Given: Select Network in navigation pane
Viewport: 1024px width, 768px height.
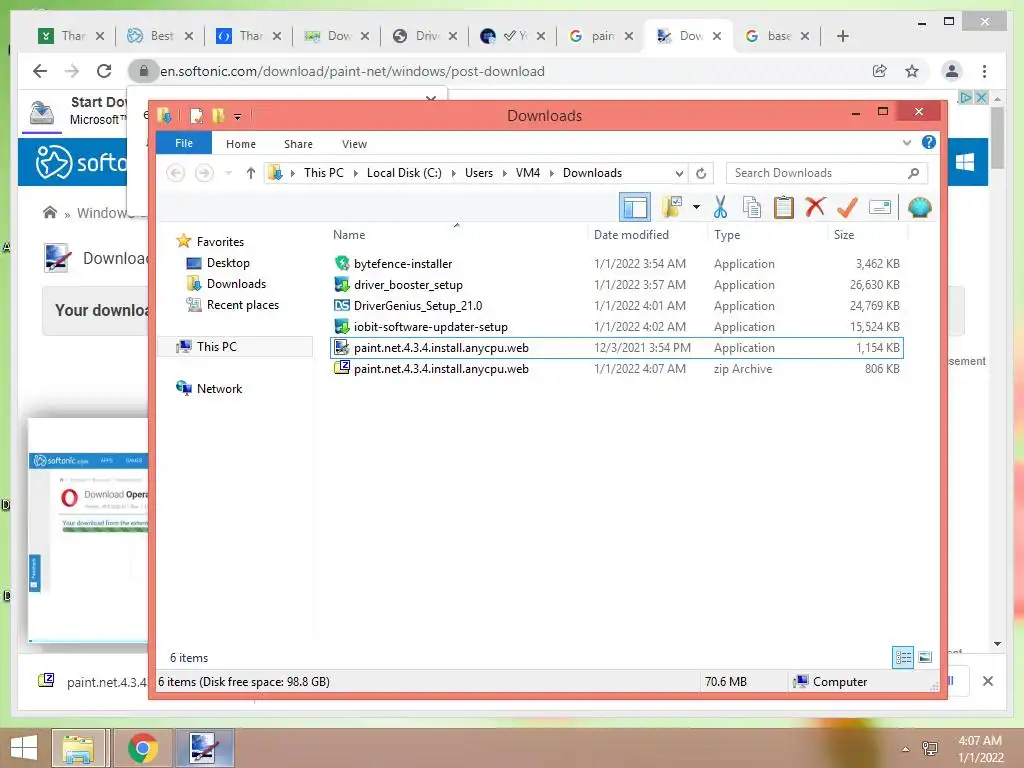Looking at the screenshot, I should pyautogui.click(x=219, y=389).
